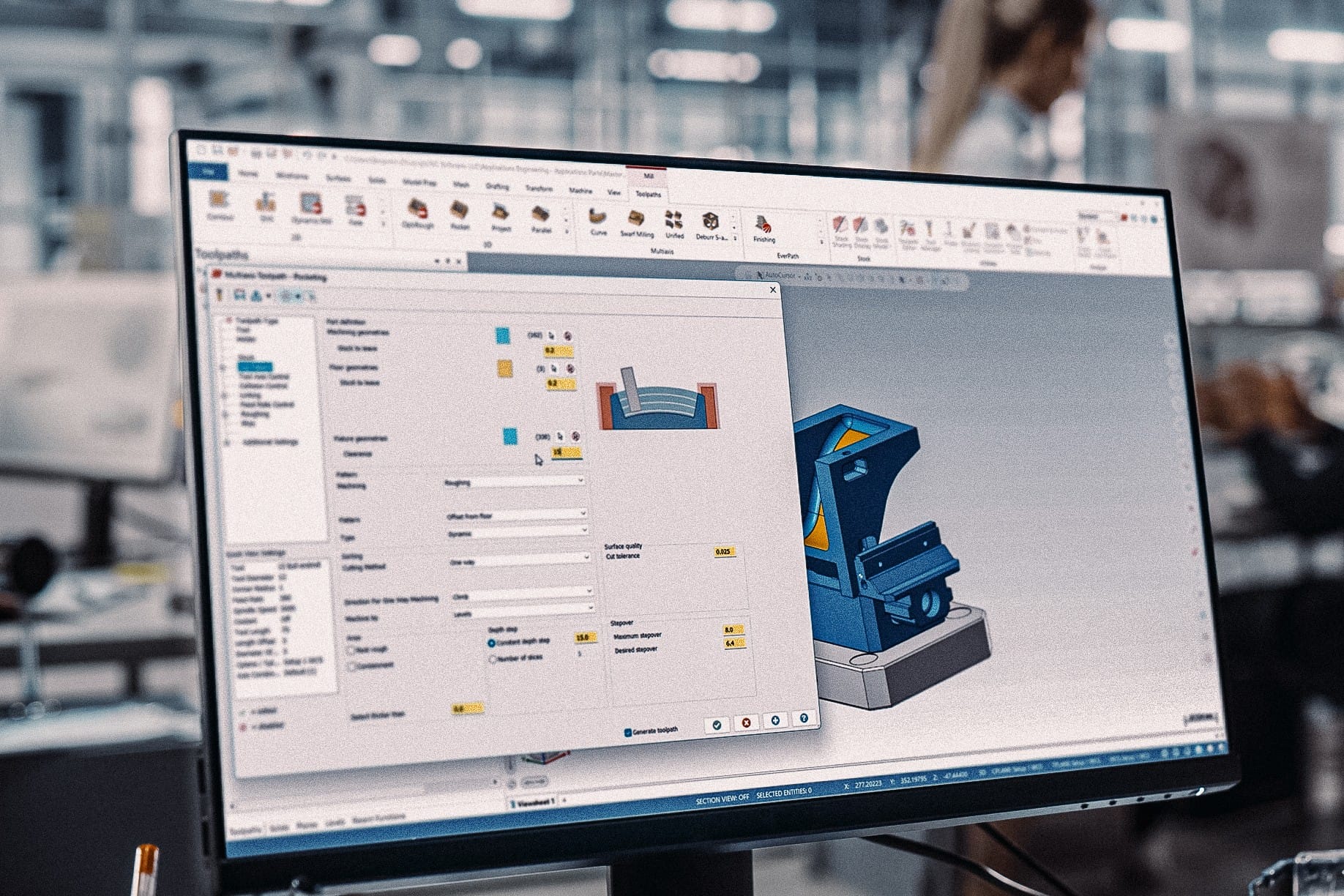Click the Maximum stepover value field
Image resolution: width=1344 pixels, height=896 pixels.
[x=733, y=630]
